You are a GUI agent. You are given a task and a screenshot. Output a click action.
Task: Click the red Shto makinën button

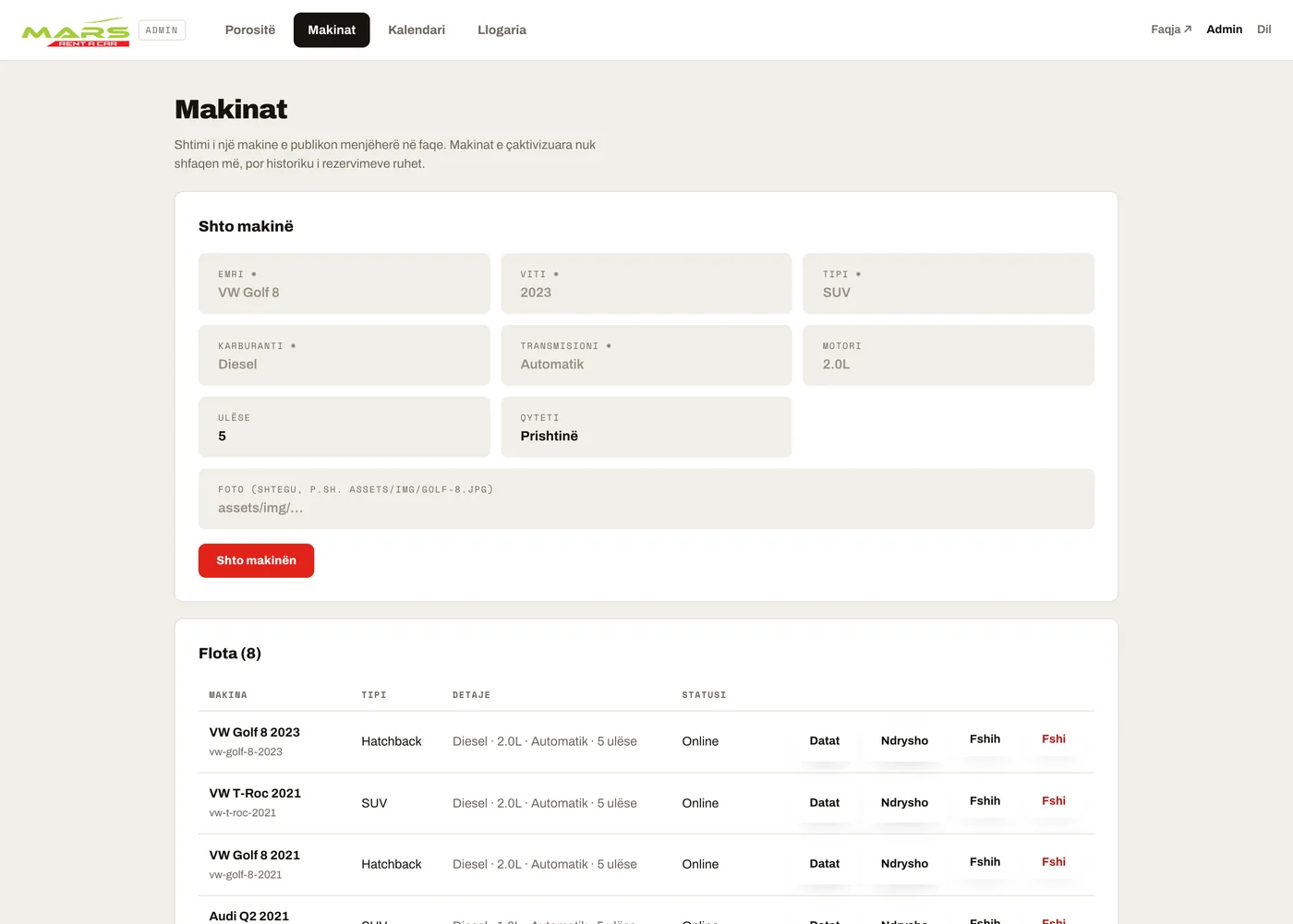click(256, 560)
